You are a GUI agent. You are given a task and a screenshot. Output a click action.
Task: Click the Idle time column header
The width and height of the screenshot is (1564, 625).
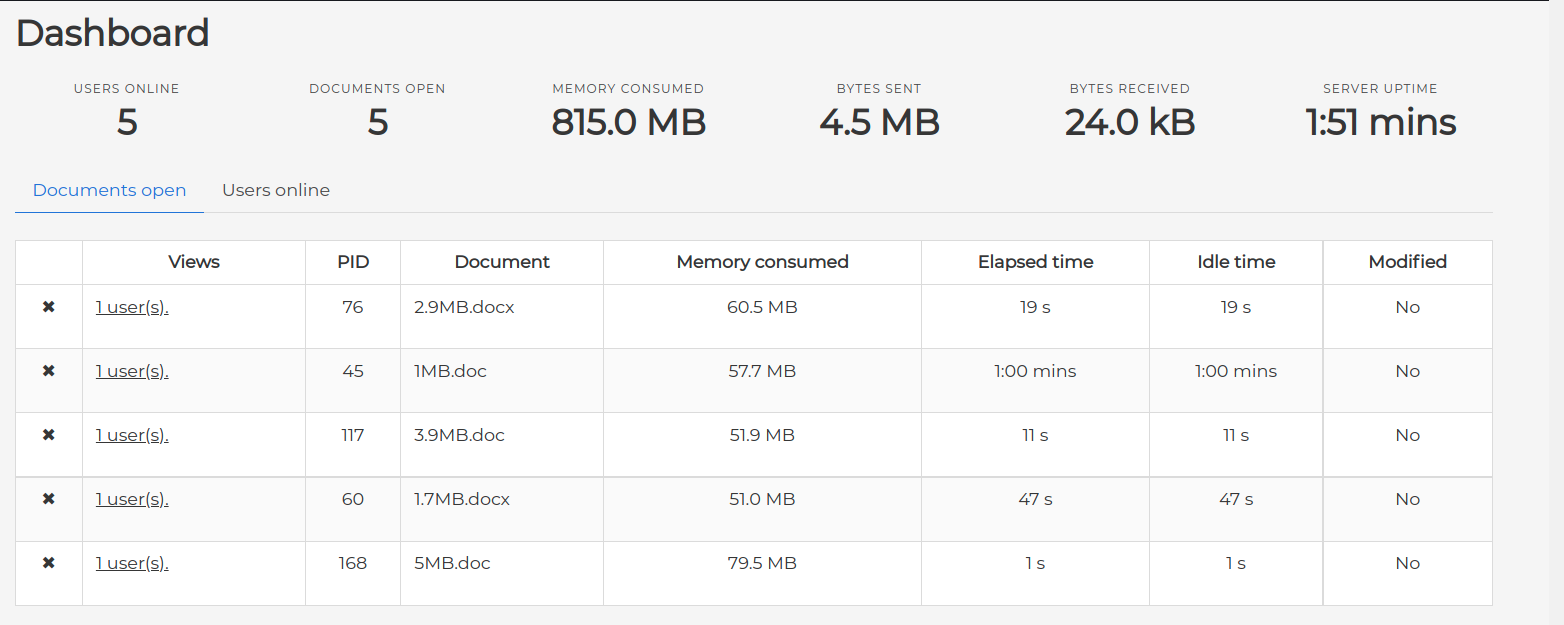tap(1236, 262)
